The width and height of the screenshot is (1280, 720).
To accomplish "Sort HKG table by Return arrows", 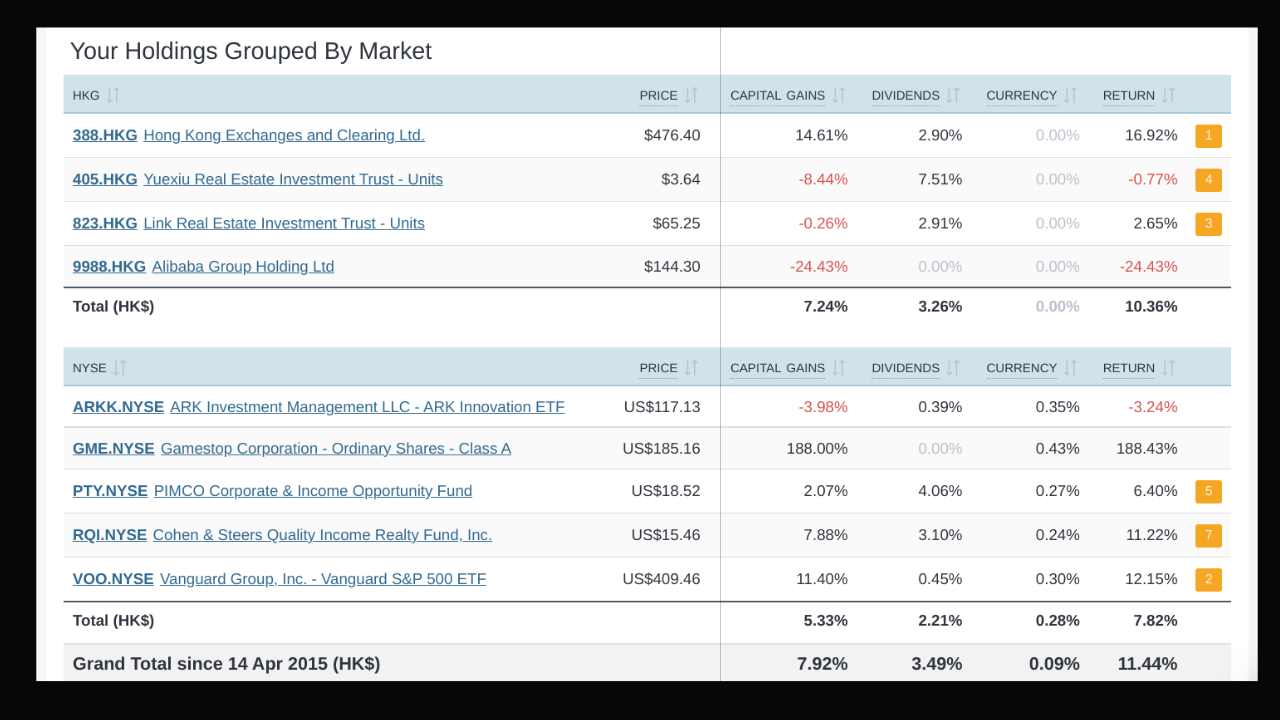I will 1168,95.
